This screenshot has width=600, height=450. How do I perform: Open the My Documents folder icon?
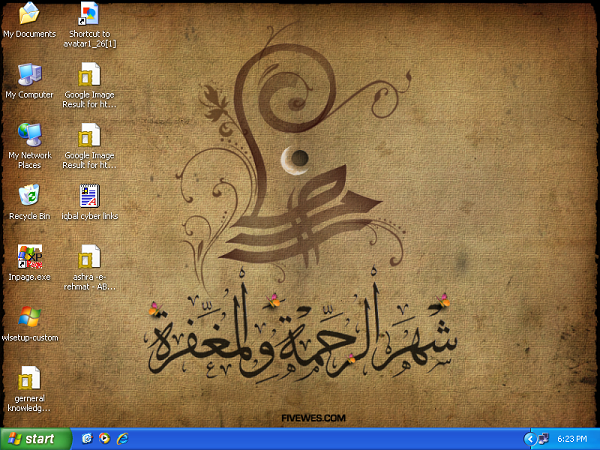tap(29, 14)
